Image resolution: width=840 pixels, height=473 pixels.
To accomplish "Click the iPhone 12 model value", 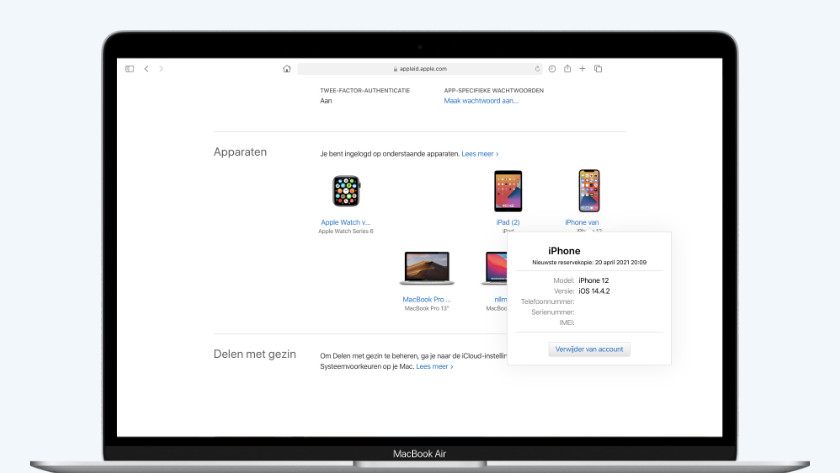I will coord(594,280).
